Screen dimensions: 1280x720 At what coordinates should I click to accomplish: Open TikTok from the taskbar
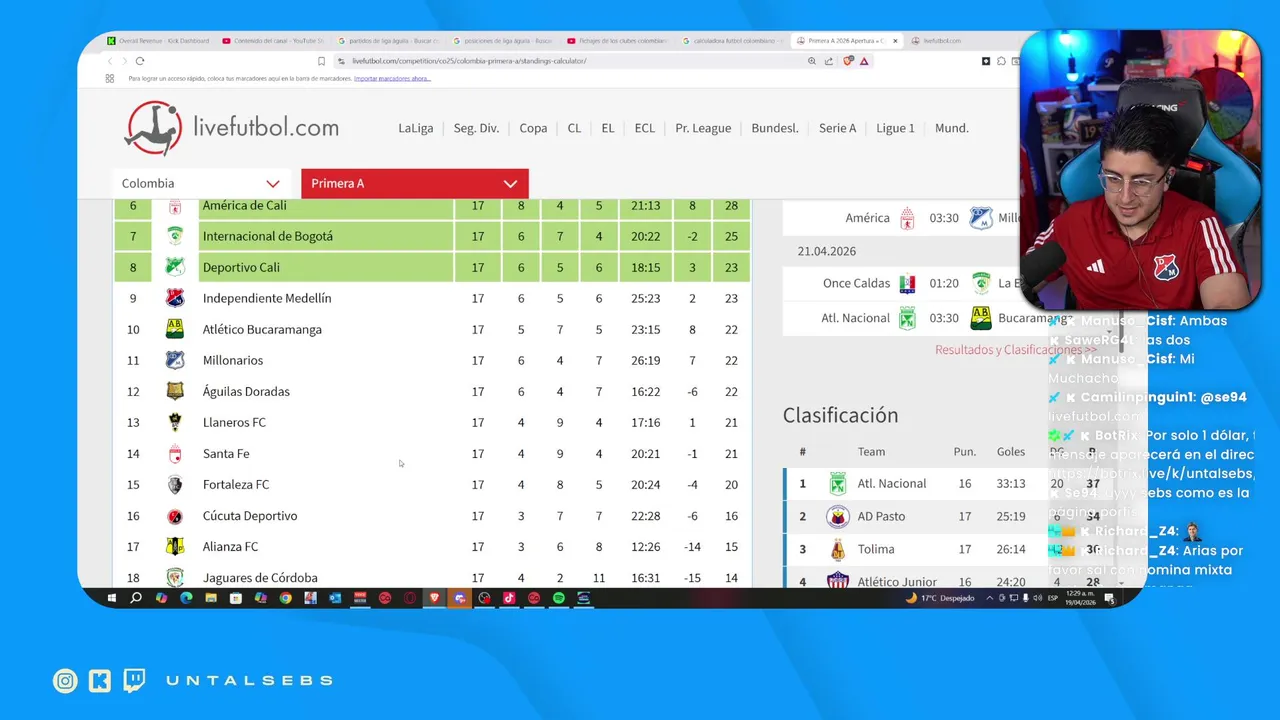pos(509,598)
